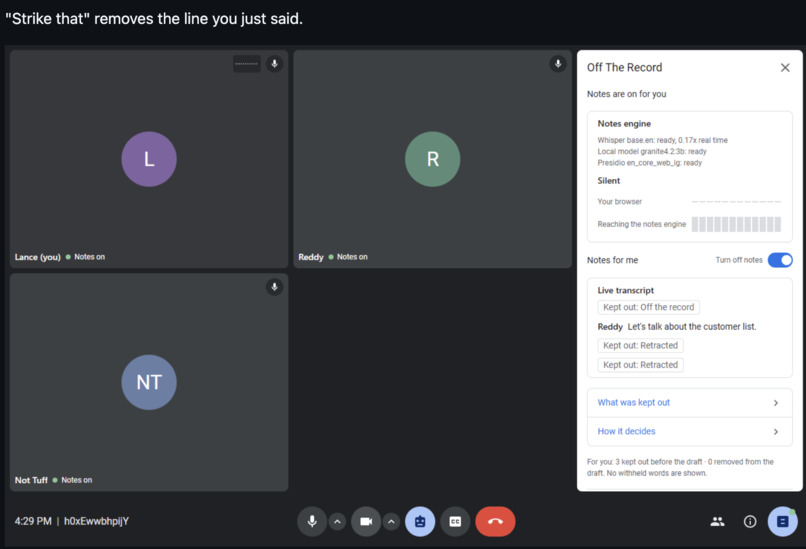Click the mic icon on Not Tuff's tile
The height and width of the screenshot is (549, 806).
(274, 287)
